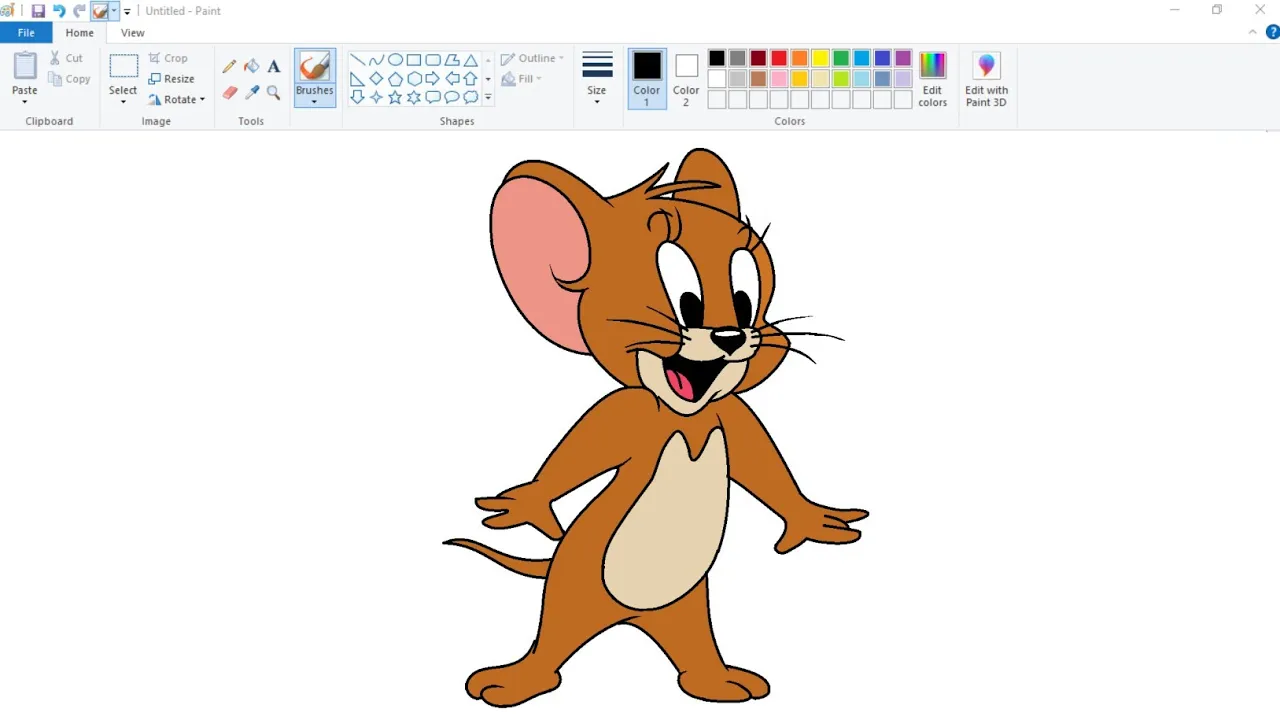
Task: Choose the Up arrow shape
Action: pos(471,79)
